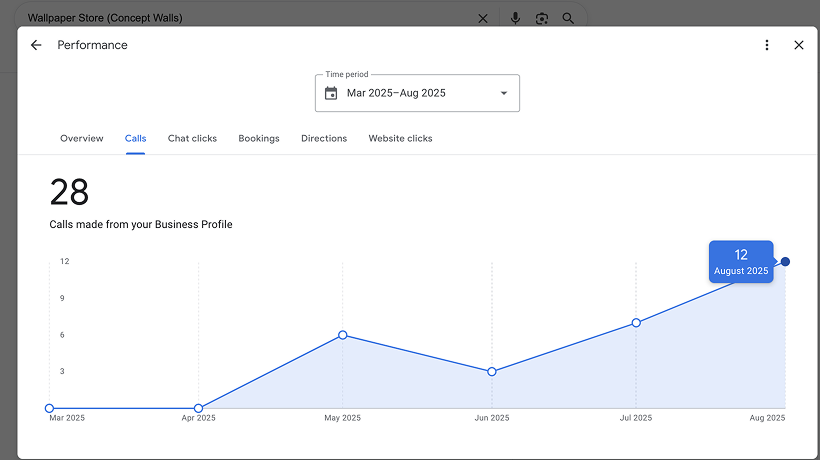Open the three-dot more options menu

pyautogui.click(x=767, y=45)
